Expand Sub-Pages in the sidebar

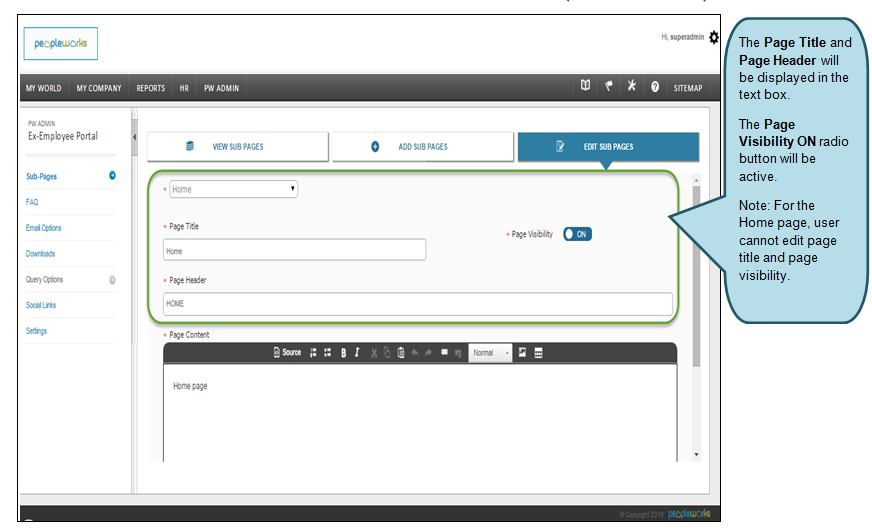pos(112,176)
